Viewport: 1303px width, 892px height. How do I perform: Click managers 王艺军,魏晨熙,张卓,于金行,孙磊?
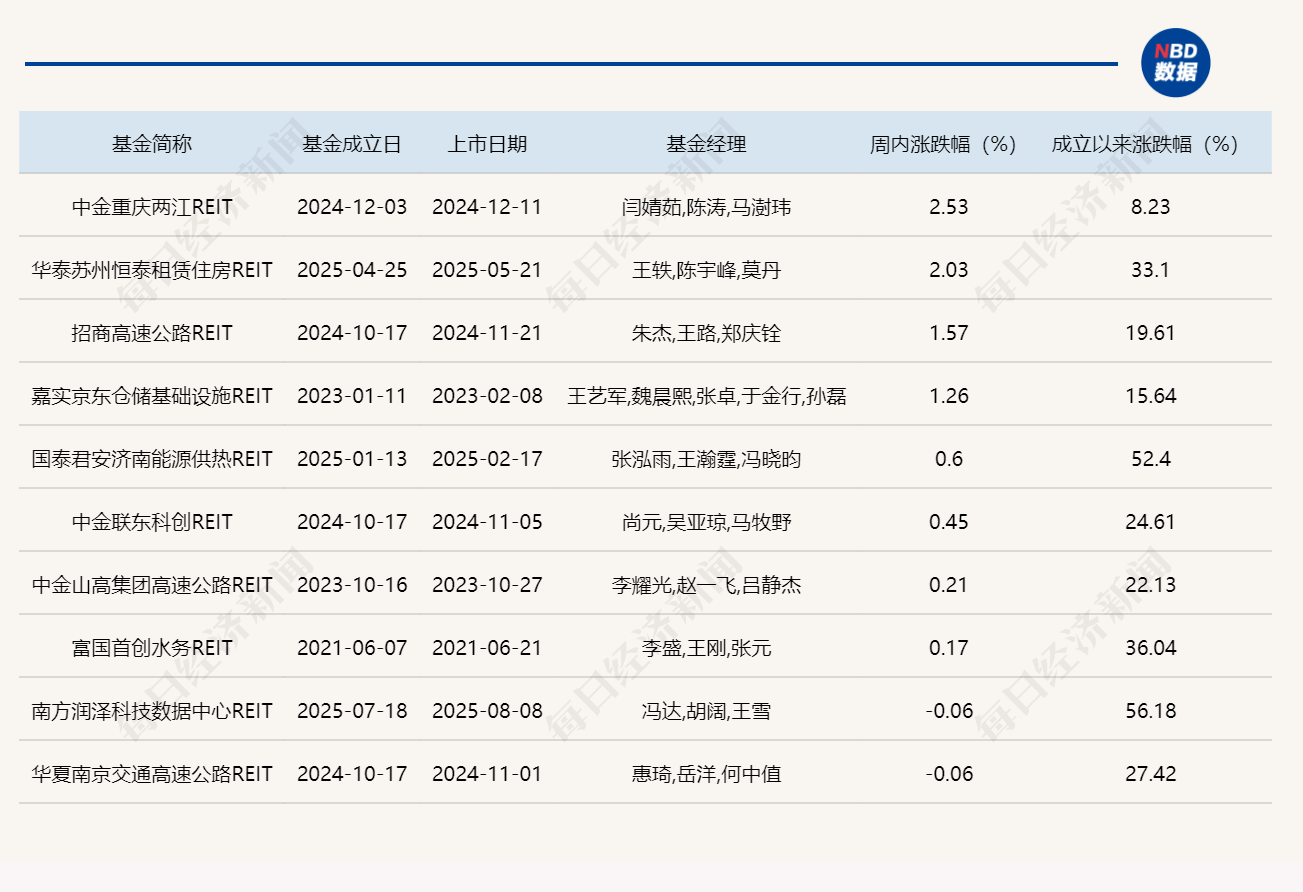(707, 396)
